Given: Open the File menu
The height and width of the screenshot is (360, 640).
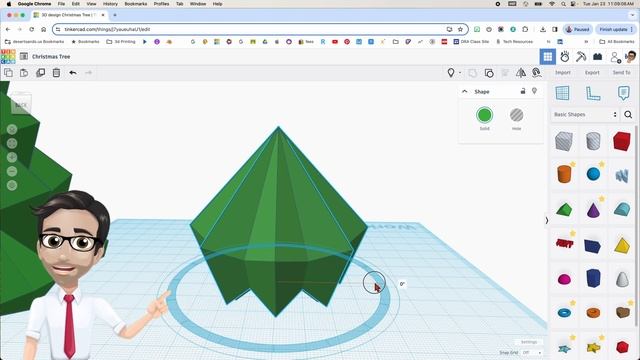Looking at the screenshot, I should point(61,4).
